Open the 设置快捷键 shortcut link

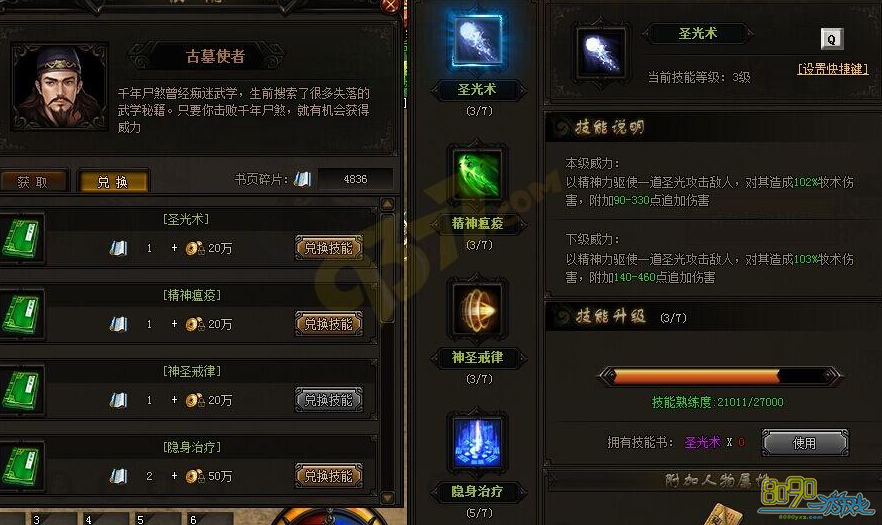click(832, 69)
